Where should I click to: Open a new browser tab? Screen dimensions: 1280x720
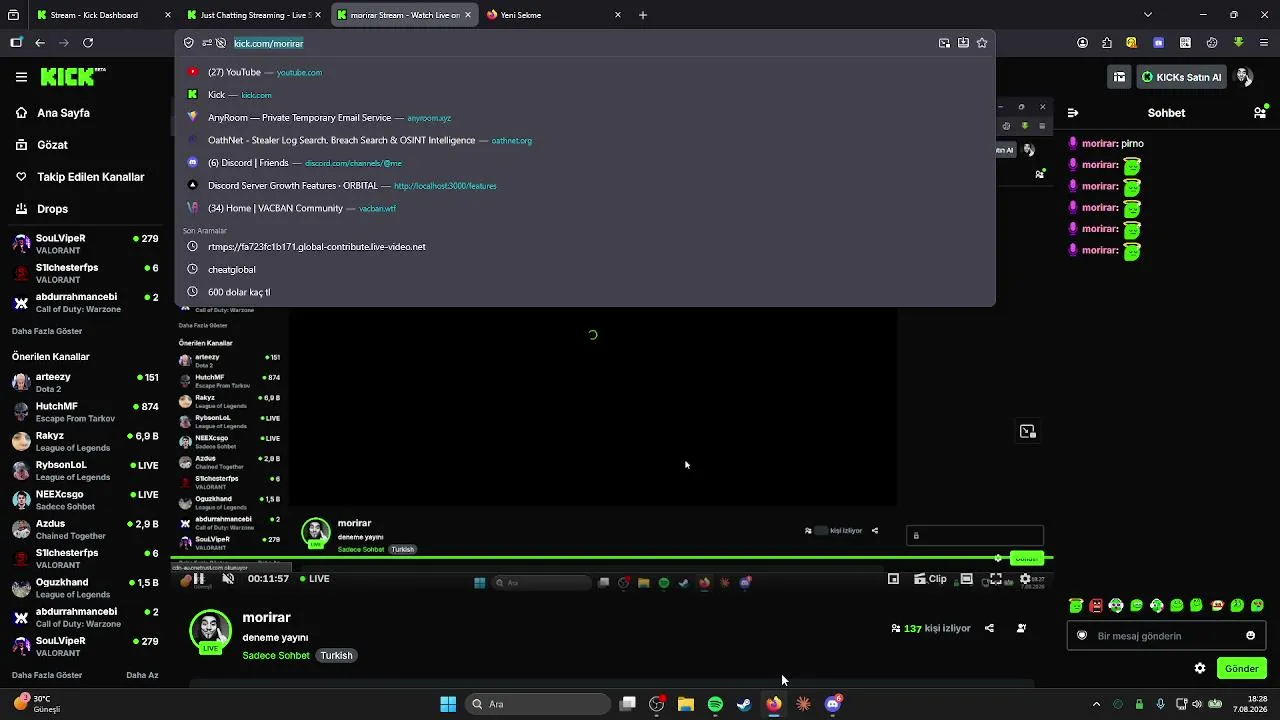point(643,15)
